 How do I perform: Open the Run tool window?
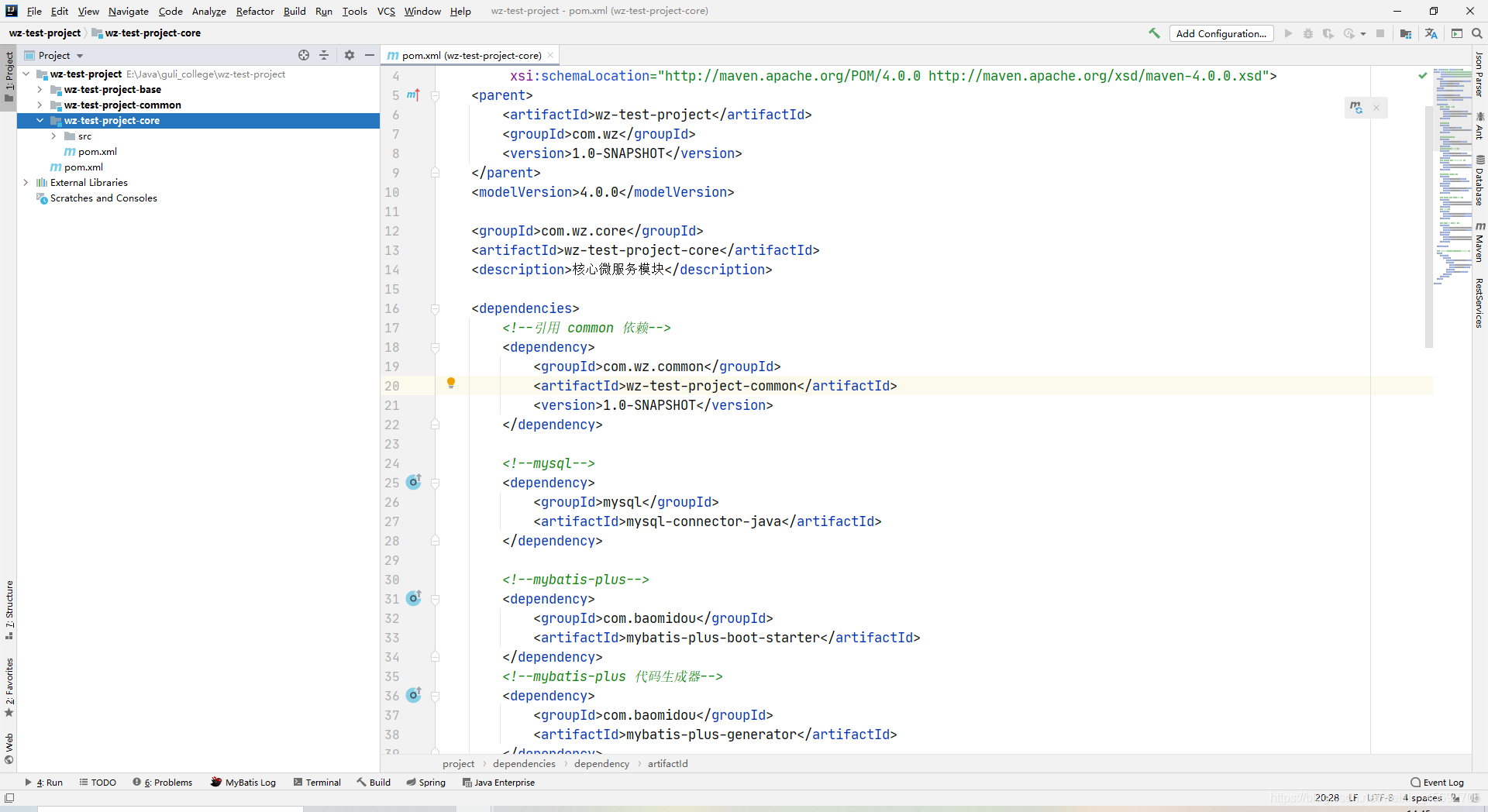click(44, 783)
